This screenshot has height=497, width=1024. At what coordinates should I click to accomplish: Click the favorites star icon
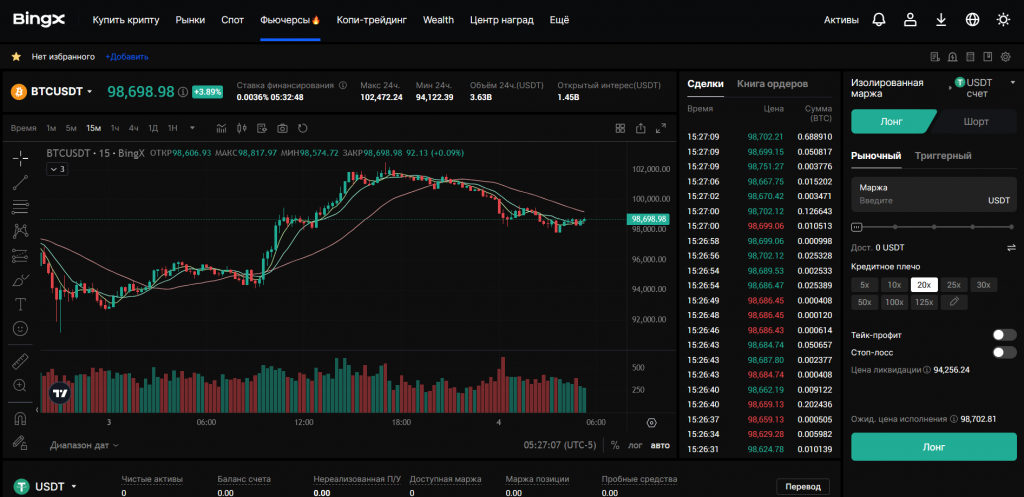click(x=16, y=57)
